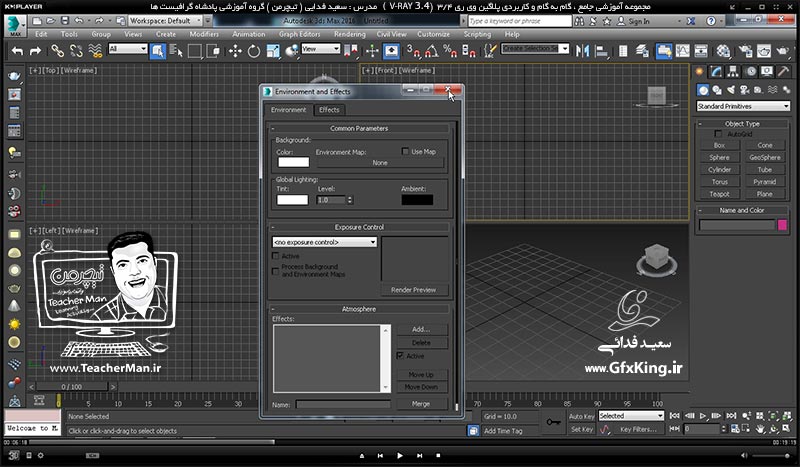Click the search keyword or phrase field
800x467 pixels.
pos(519,21)
